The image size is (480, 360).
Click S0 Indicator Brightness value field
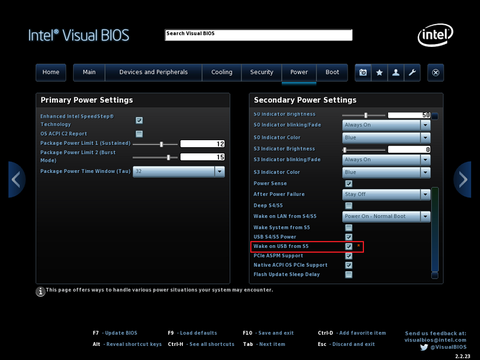point(409,115)
